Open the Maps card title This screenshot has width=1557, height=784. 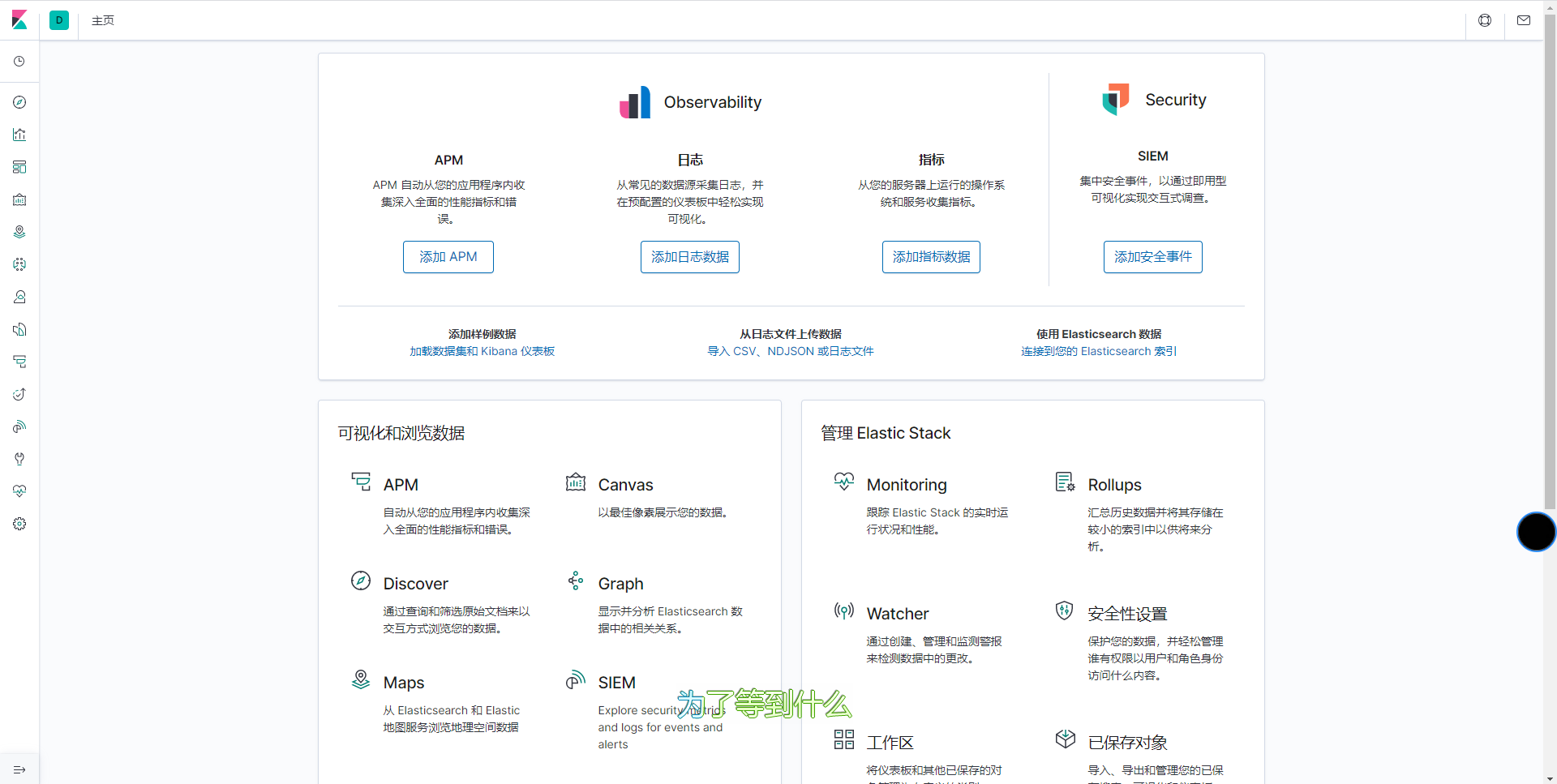point(404,683)
